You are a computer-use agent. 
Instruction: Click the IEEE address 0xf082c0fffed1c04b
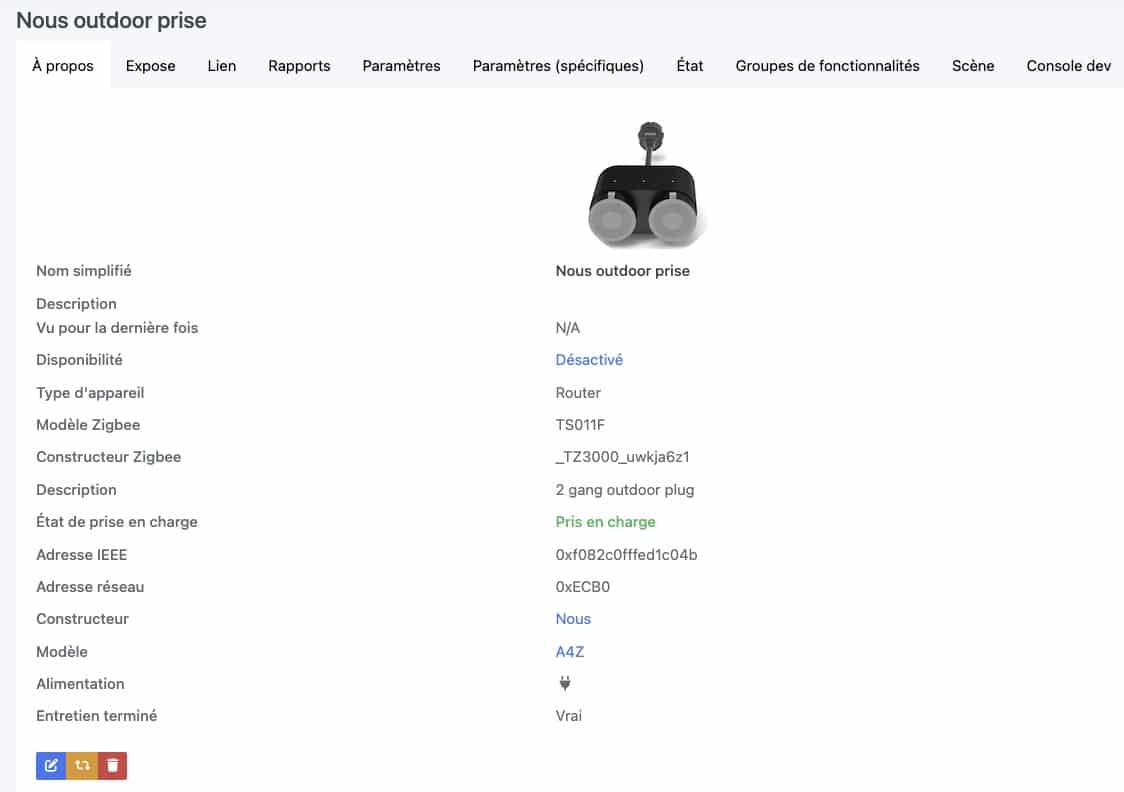point(626,555)
